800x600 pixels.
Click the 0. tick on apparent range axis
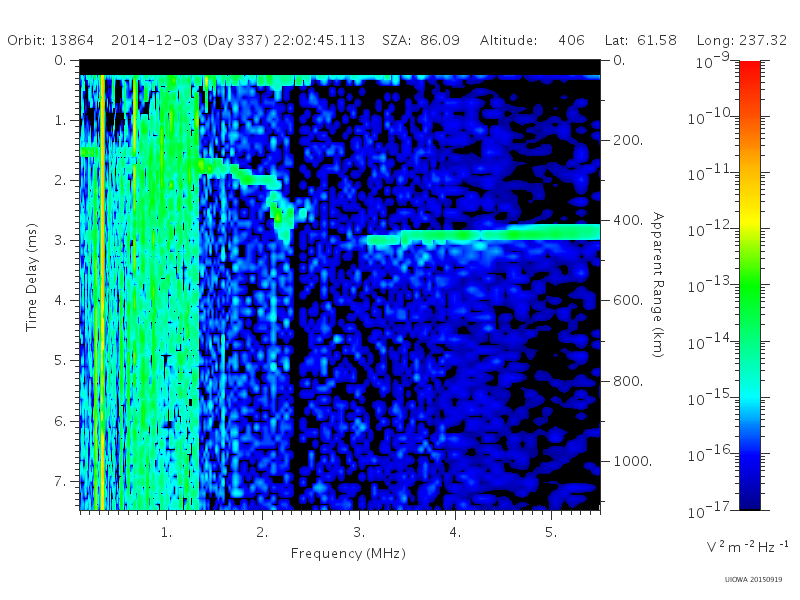tap(619, 60)
